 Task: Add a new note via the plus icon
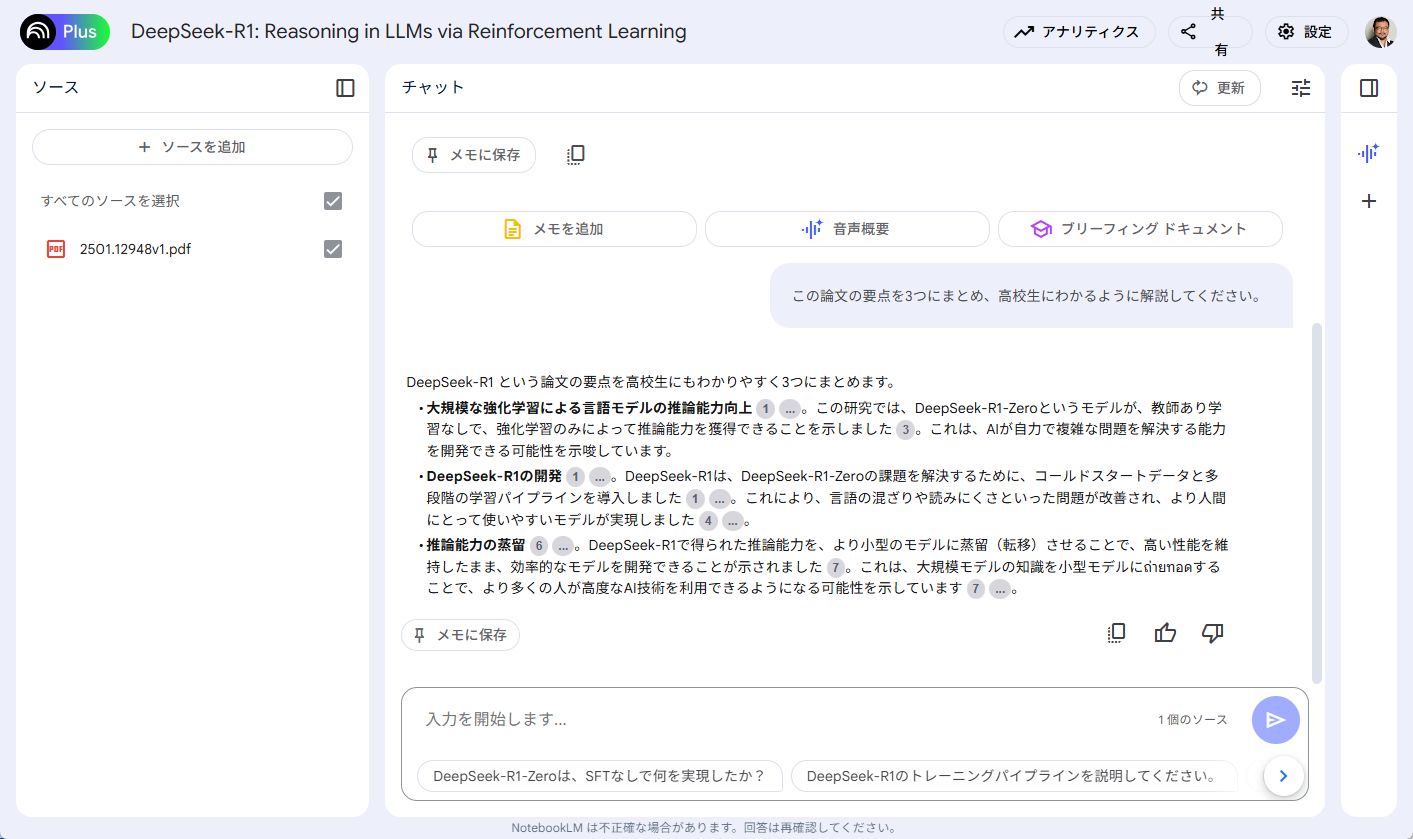pos(1368,200)
